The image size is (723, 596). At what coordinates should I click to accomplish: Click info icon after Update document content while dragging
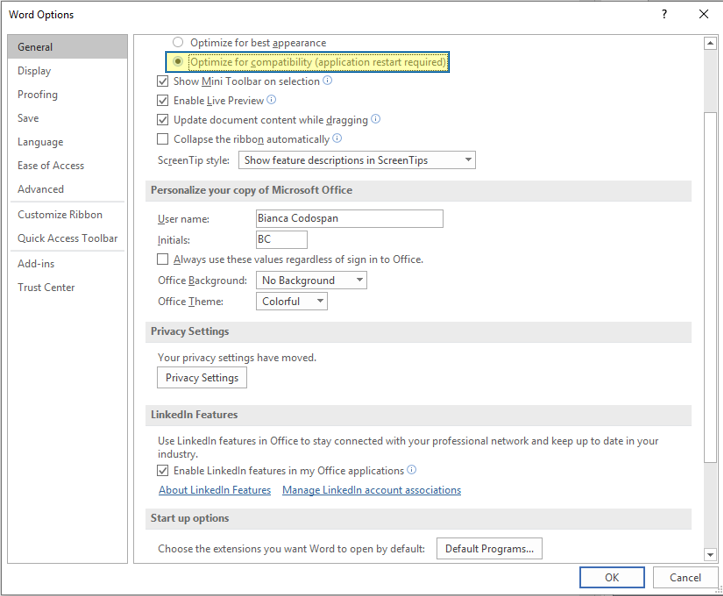[376, 119]
